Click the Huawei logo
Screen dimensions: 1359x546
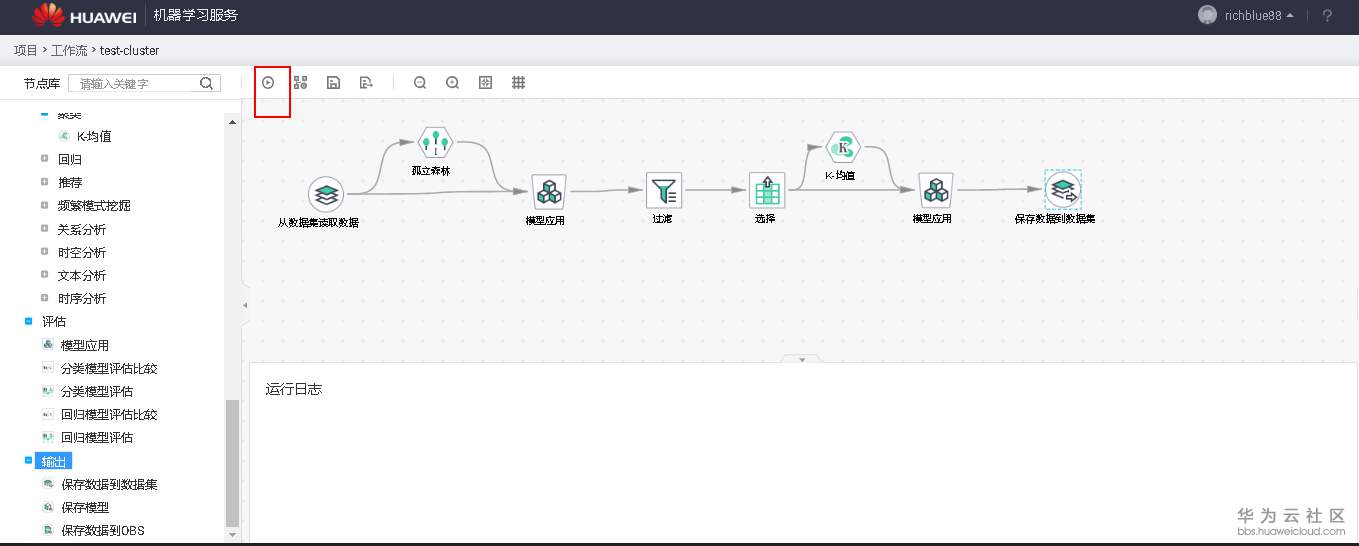click(x=85, y=15)
